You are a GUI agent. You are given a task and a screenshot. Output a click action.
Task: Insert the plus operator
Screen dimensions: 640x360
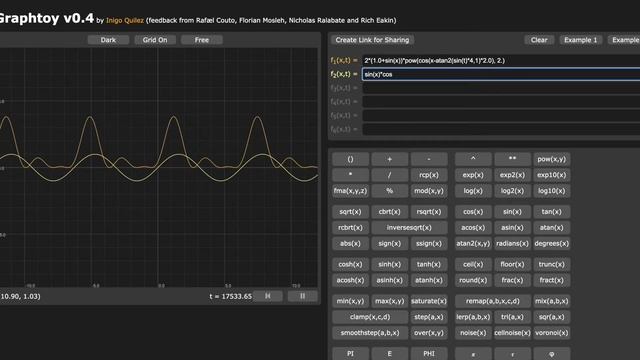tap(389, 159)
